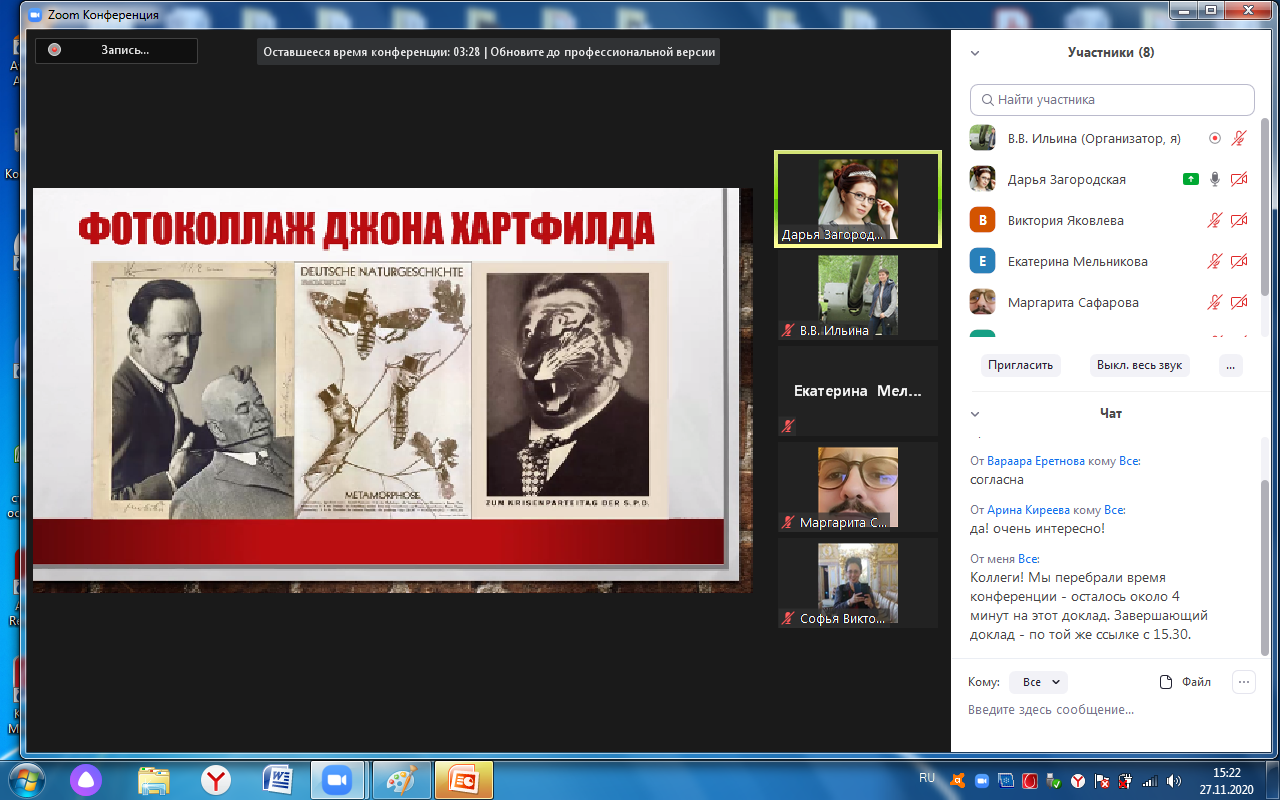Focus the Найти участника search field
Viewport: 1280px width, 800px height.
click(x=1112, y=100)
